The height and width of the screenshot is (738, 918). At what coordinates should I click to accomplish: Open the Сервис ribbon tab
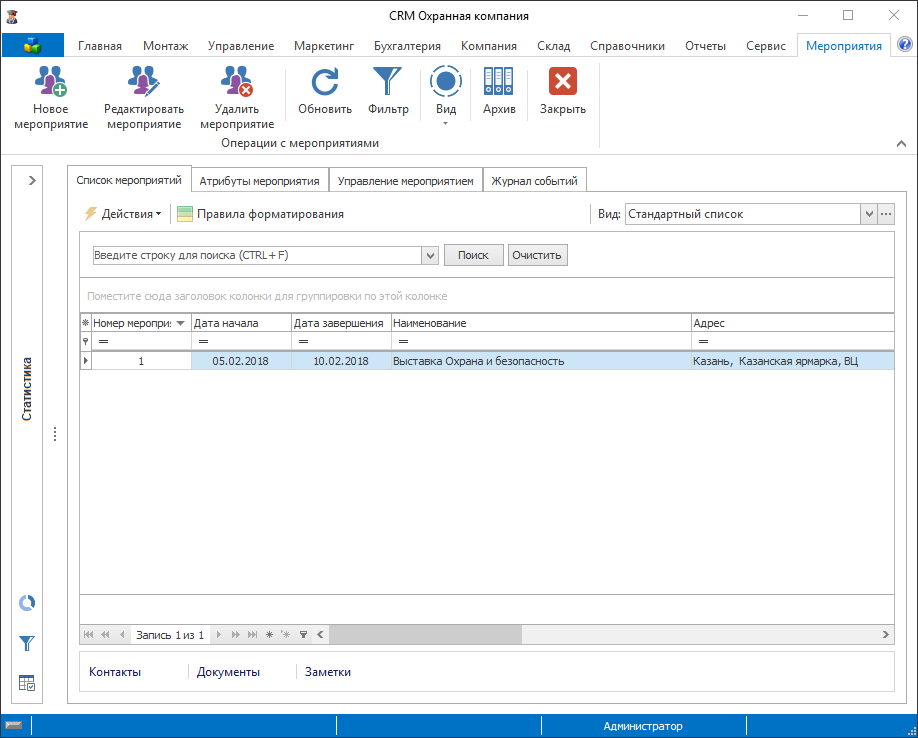click(x=765, y=46)
